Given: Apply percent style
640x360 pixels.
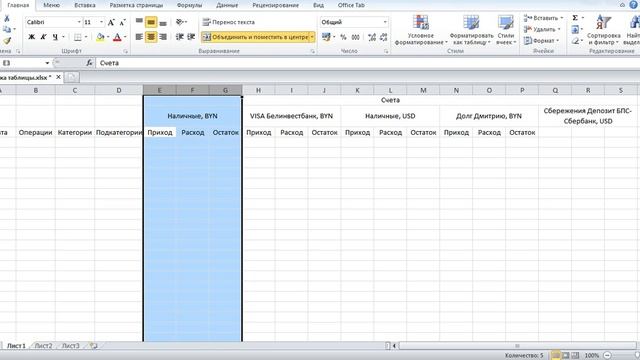Looking at the screenshot, I should [343, 37].
